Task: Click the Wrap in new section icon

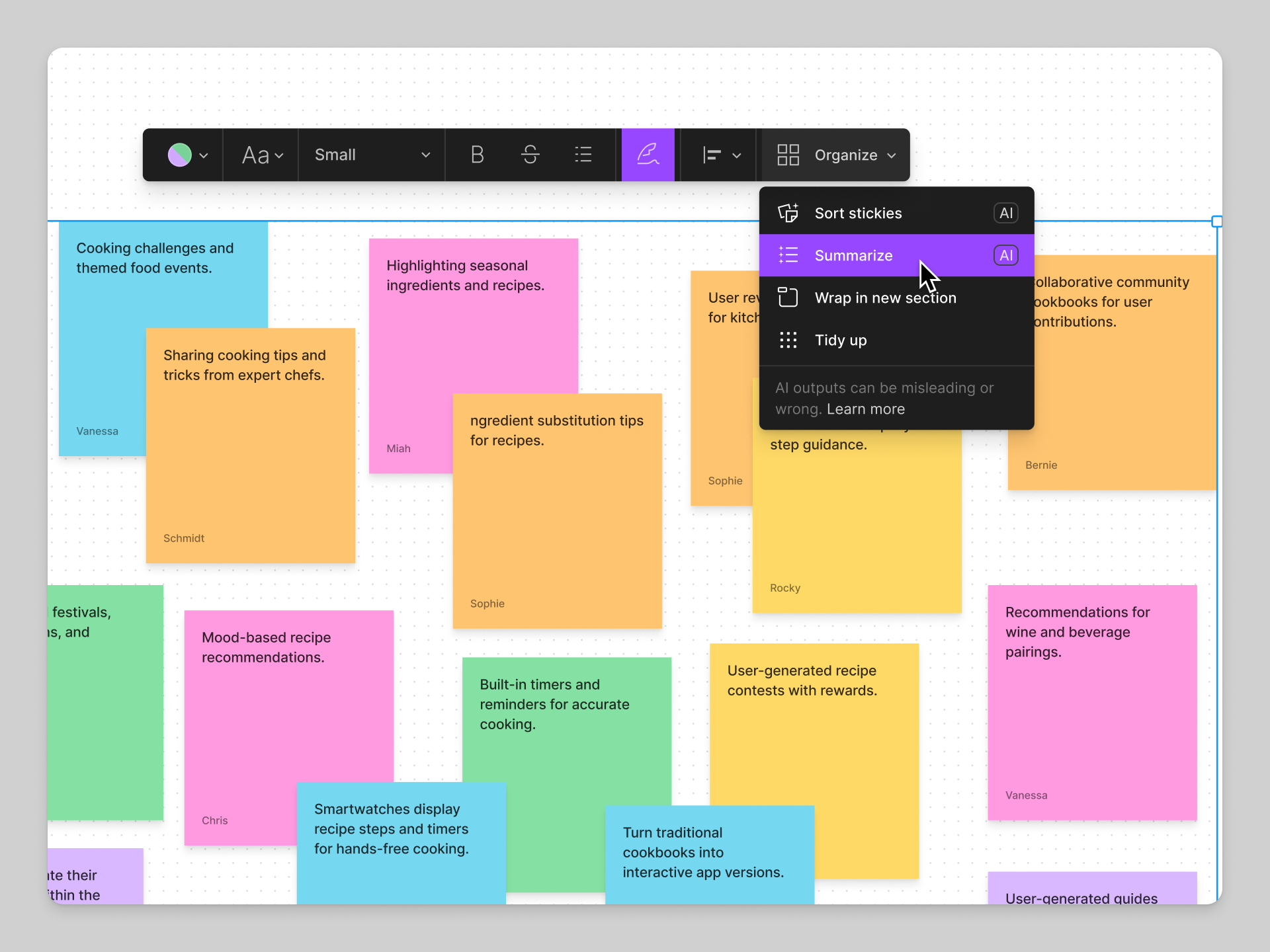Action: point(788,297)
